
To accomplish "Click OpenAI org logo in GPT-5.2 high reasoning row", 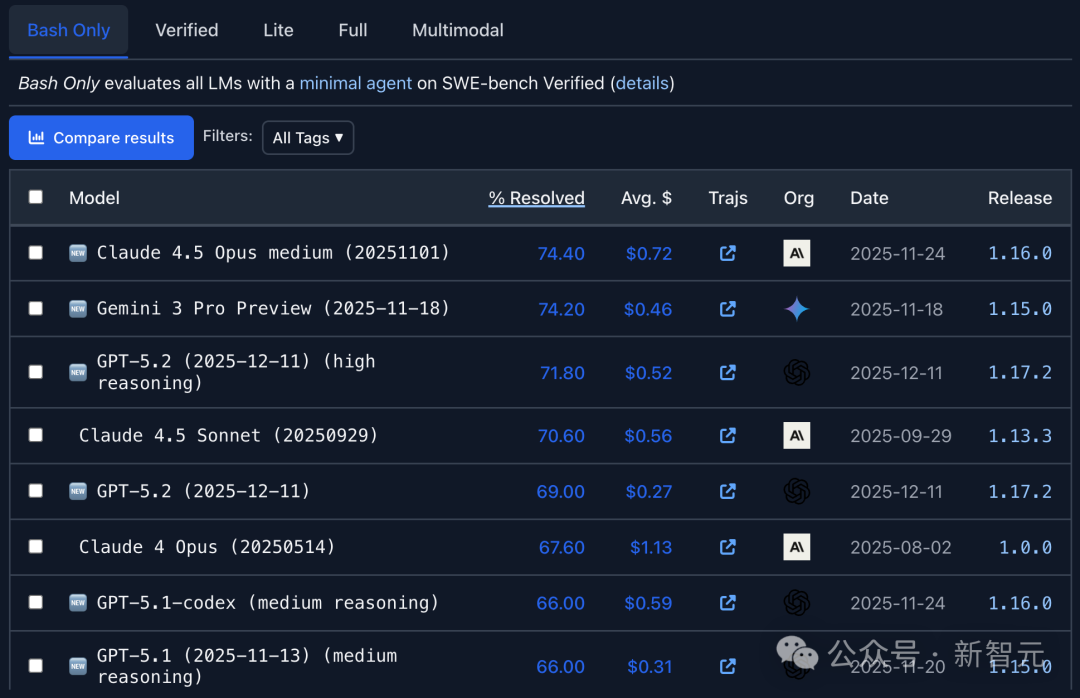I will click(x=797, y=373).
